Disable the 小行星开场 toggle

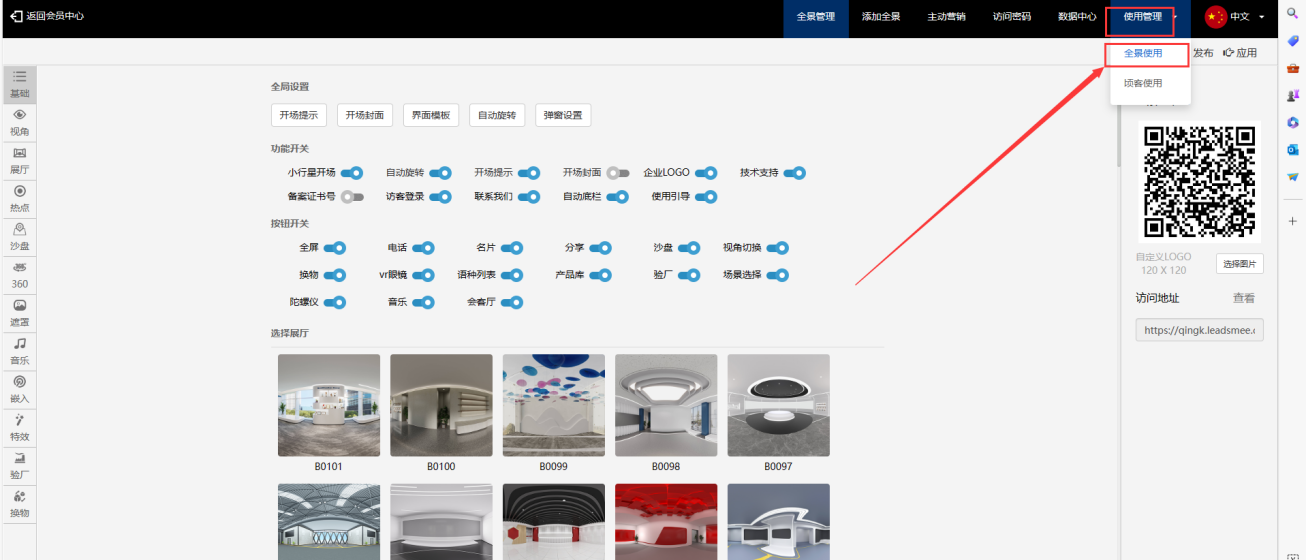pos(351,173)
